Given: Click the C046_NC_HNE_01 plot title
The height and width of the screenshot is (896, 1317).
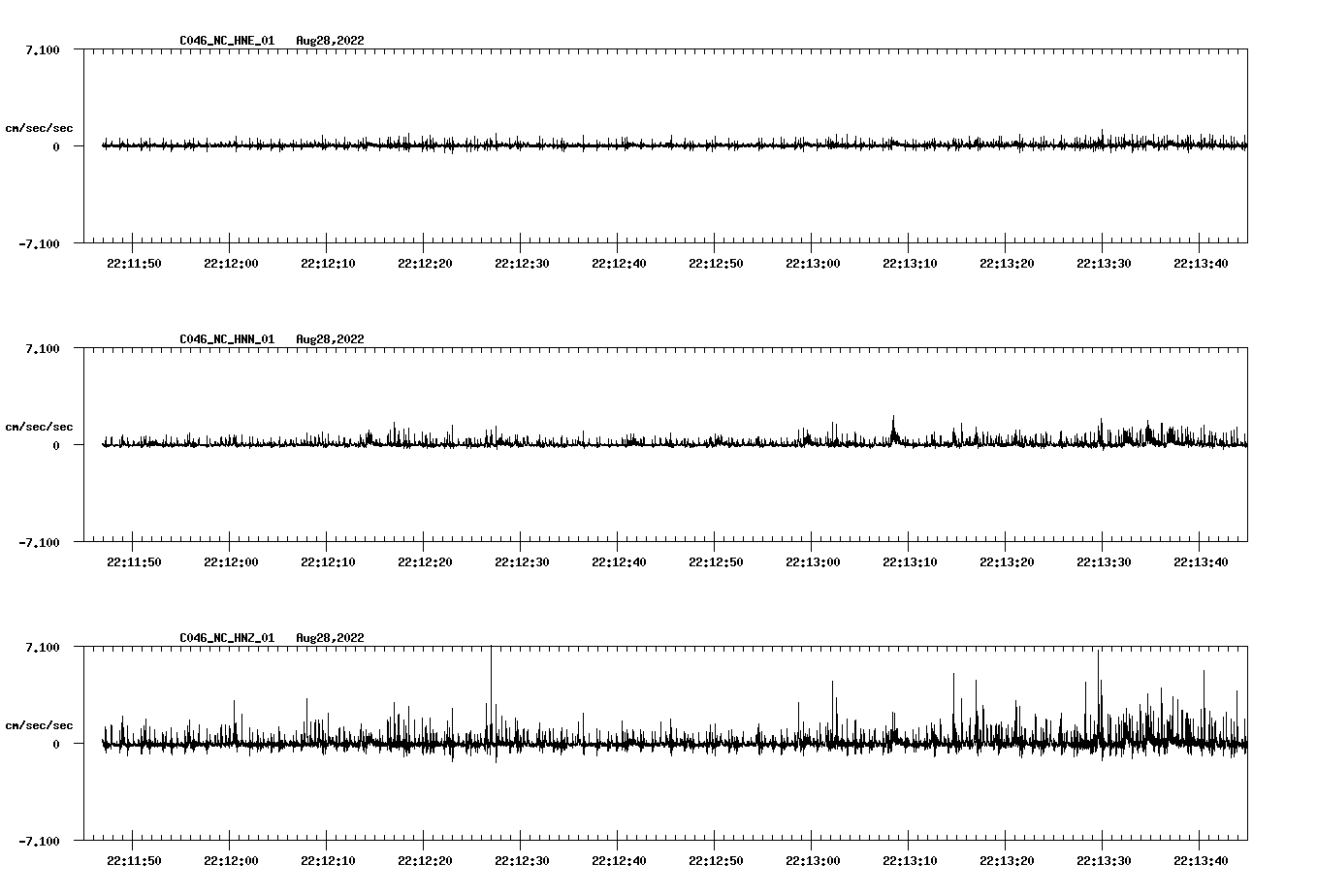Looking at the screenshot, I should click(x=227, y=41).
